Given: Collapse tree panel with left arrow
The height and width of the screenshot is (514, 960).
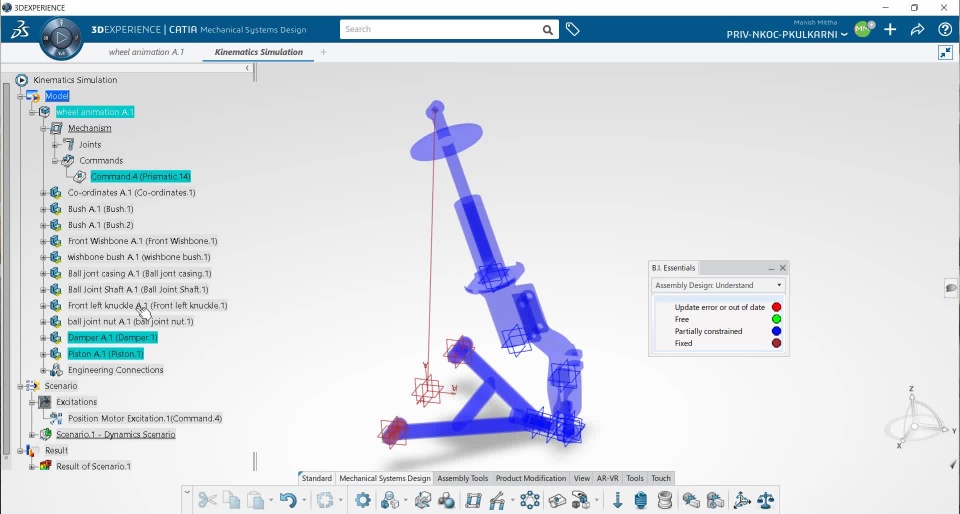Looking at the screenshot, I should 247,68.
